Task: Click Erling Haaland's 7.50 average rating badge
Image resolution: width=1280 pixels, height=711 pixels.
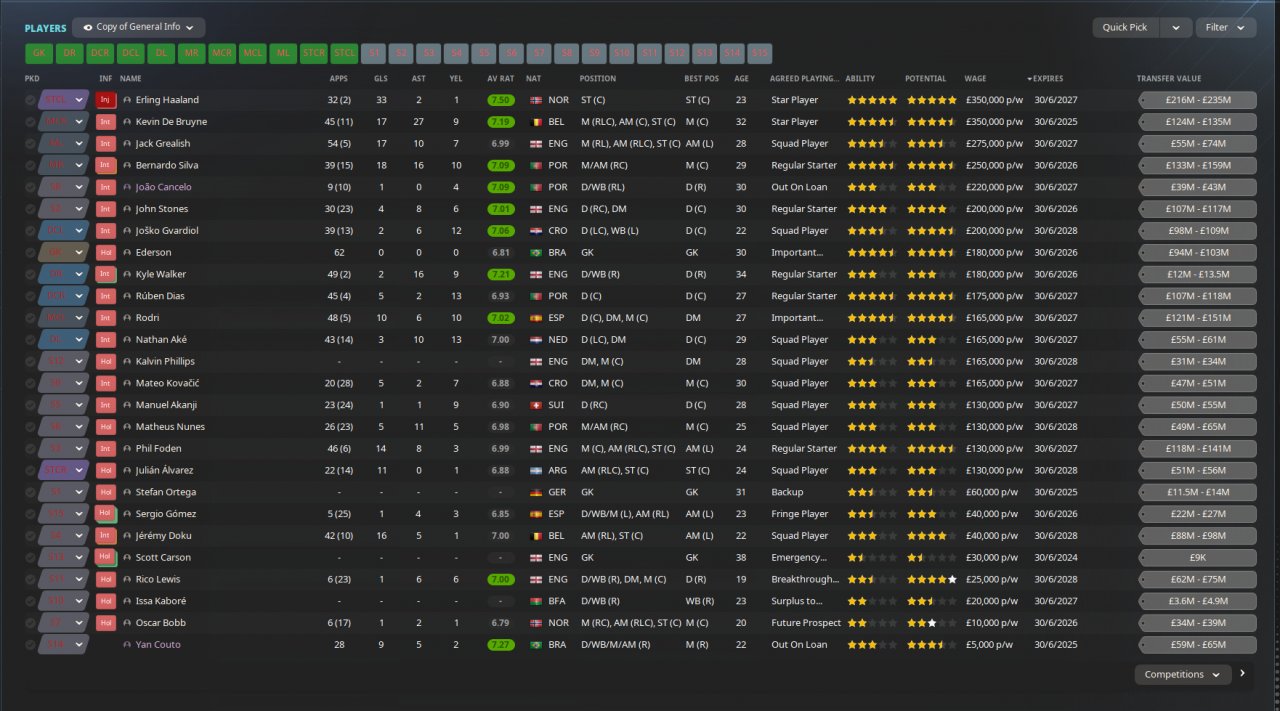Action: coord(501,100)
